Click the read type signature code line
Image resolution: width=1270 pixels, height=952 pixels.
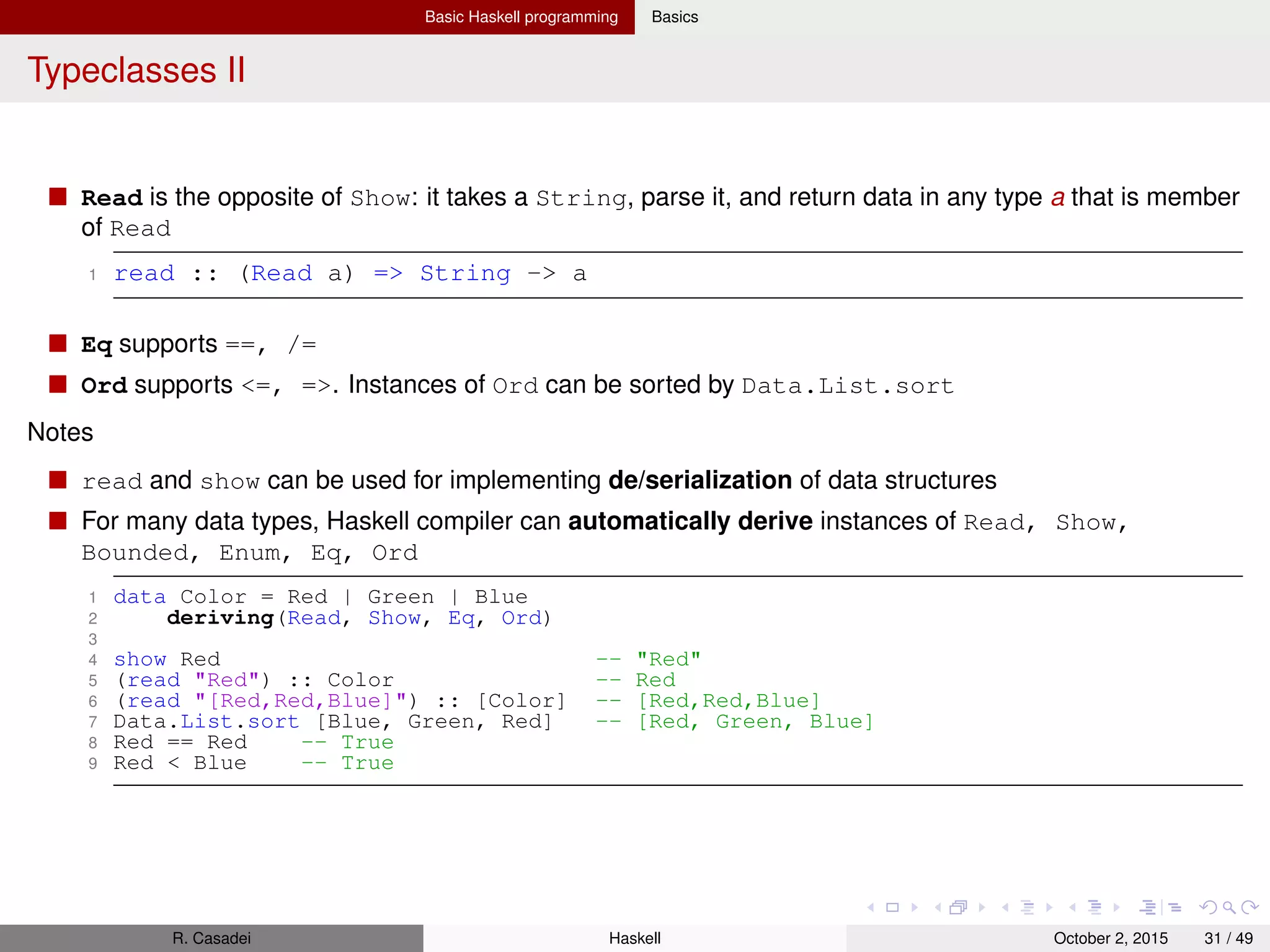coord(350,274)
